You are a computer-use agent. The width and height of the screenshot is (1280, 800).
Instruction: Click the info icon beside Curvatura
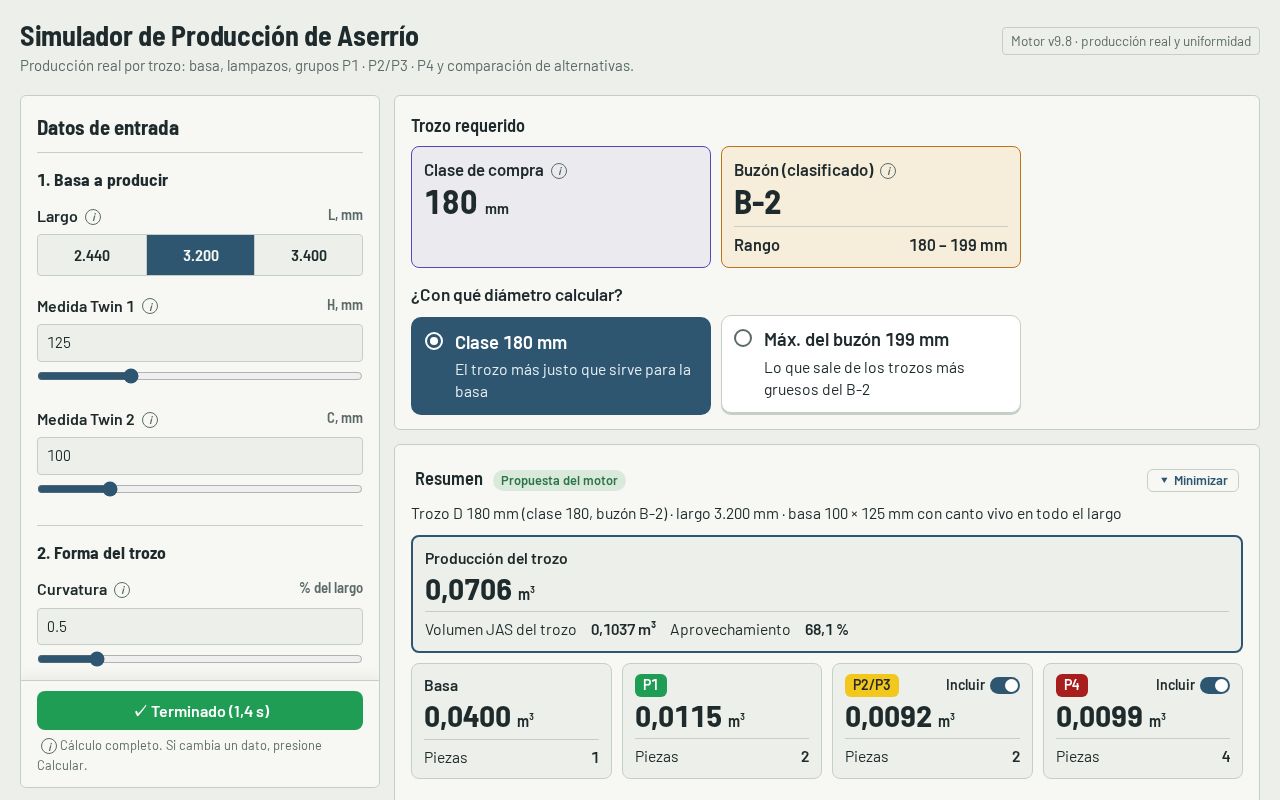[122, 590]
